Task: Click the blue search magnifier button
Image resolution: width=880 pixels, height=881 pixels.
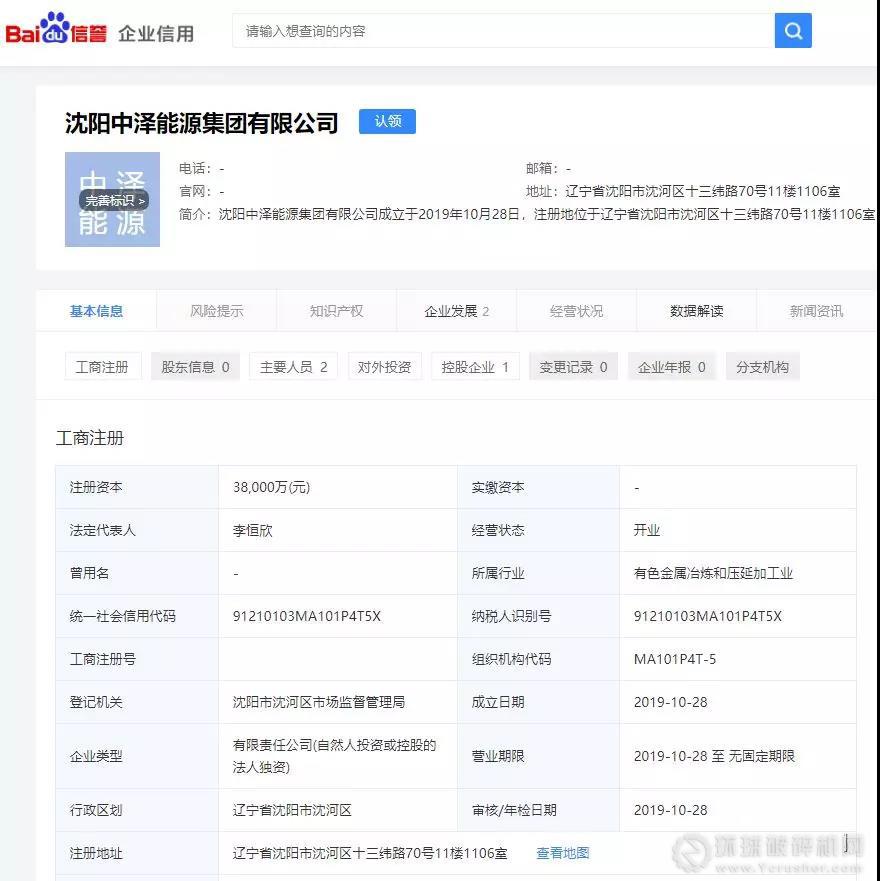Action: tap(793, 31)
